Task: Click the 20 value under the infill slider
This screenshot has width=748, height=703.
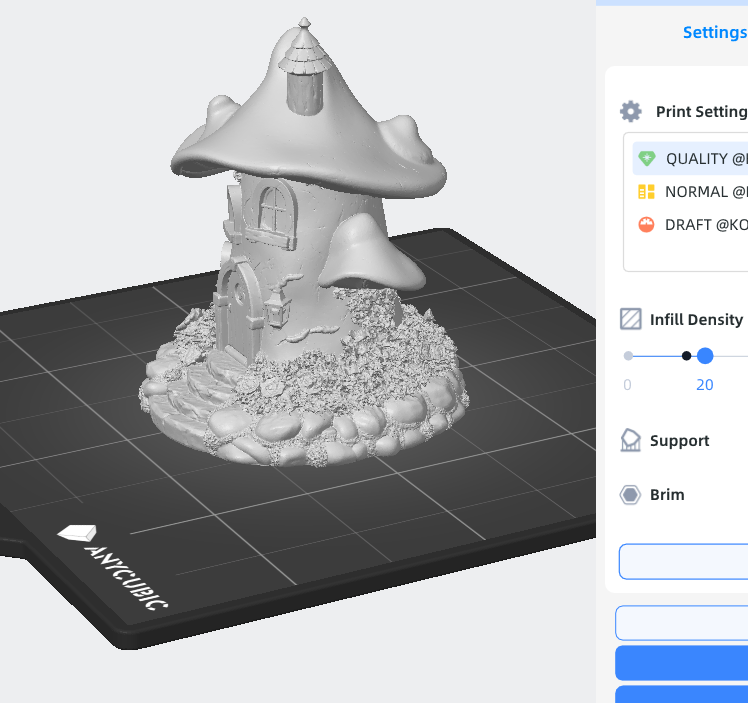Action: point(705,385)
